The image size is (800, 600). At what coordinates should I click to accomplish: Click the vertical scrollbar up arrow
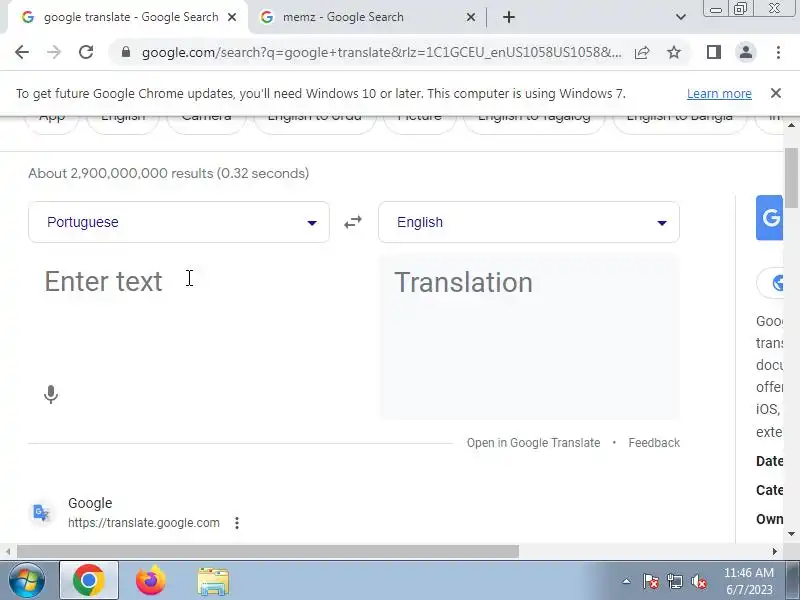click(791, 126)
